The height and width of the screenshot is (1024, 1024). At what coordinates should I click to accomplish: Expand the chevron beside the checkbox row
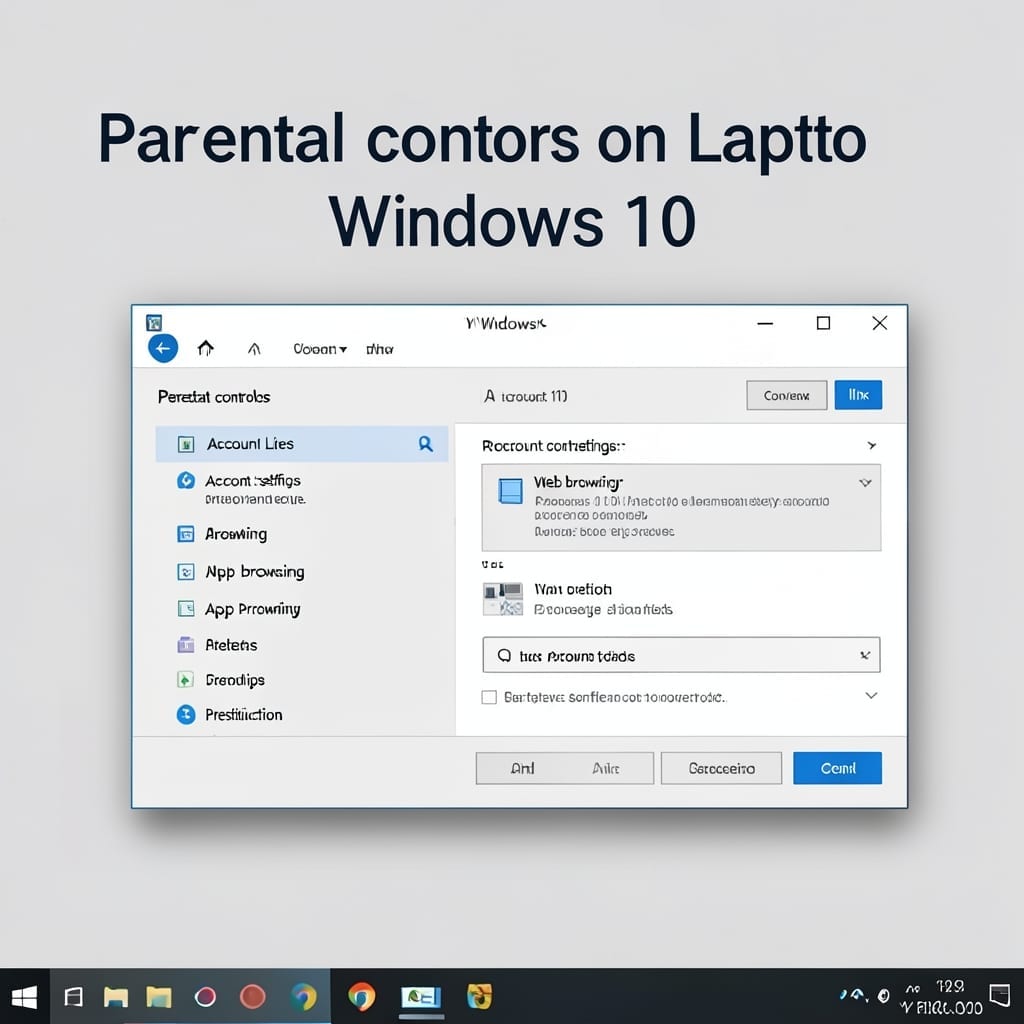pos(871,696)
